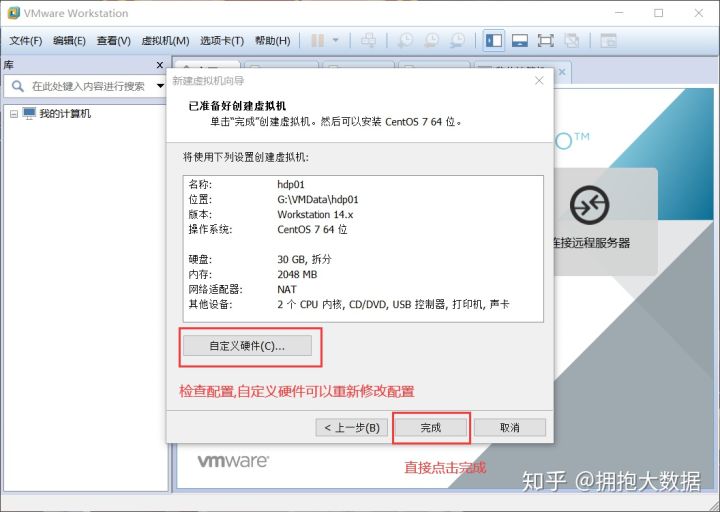This screenshot has width=720, height=512.
Task: Open the 虚拟机(M) menu
Action: click(165, 41)
